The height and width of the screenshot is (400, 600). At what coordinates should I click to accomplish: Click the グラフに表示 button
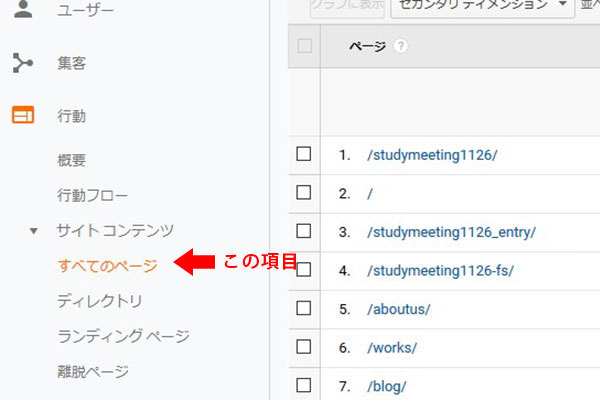click(345, 6)
